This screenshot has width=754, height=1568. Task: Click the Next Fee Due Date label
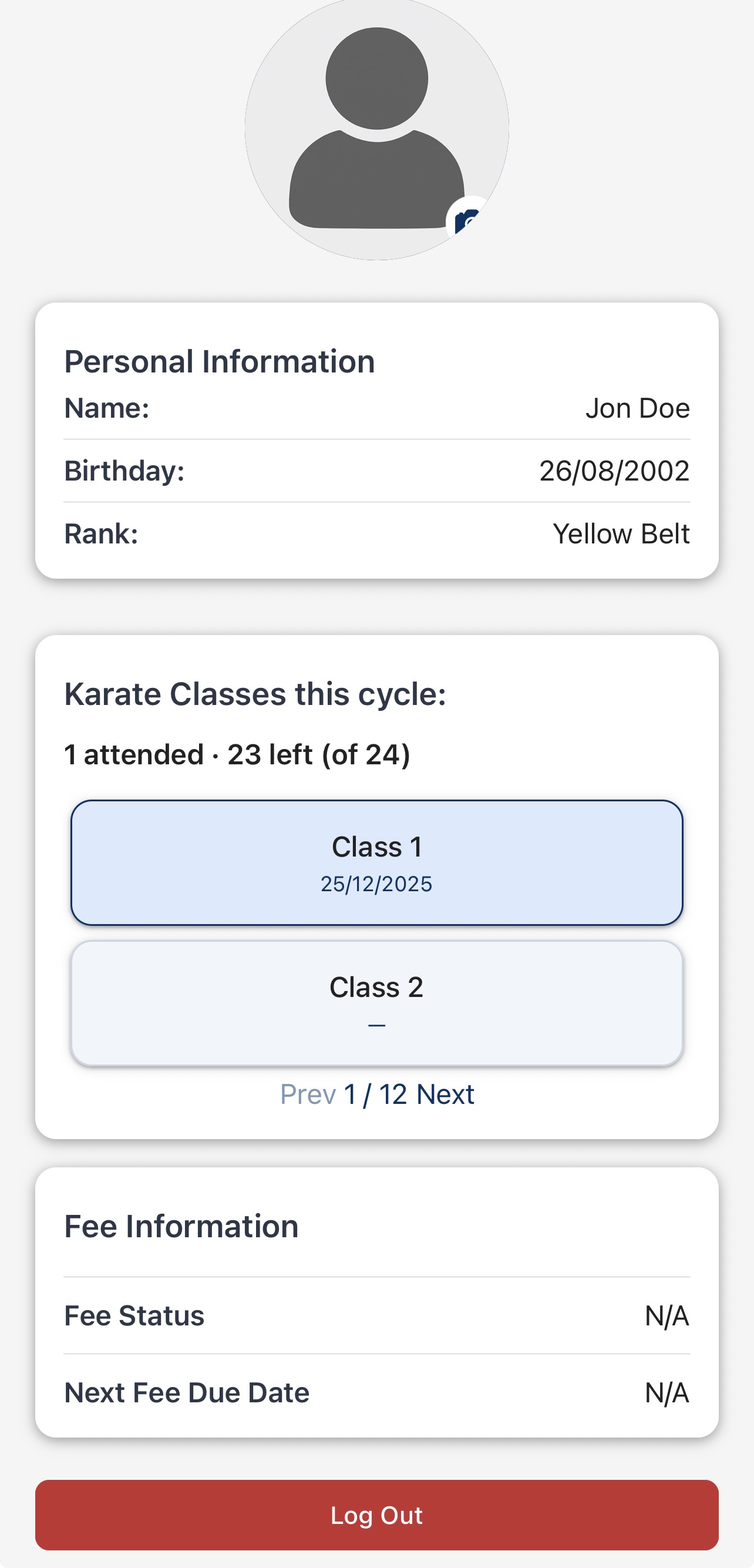pyautogui.click(x=187, y=1393)
